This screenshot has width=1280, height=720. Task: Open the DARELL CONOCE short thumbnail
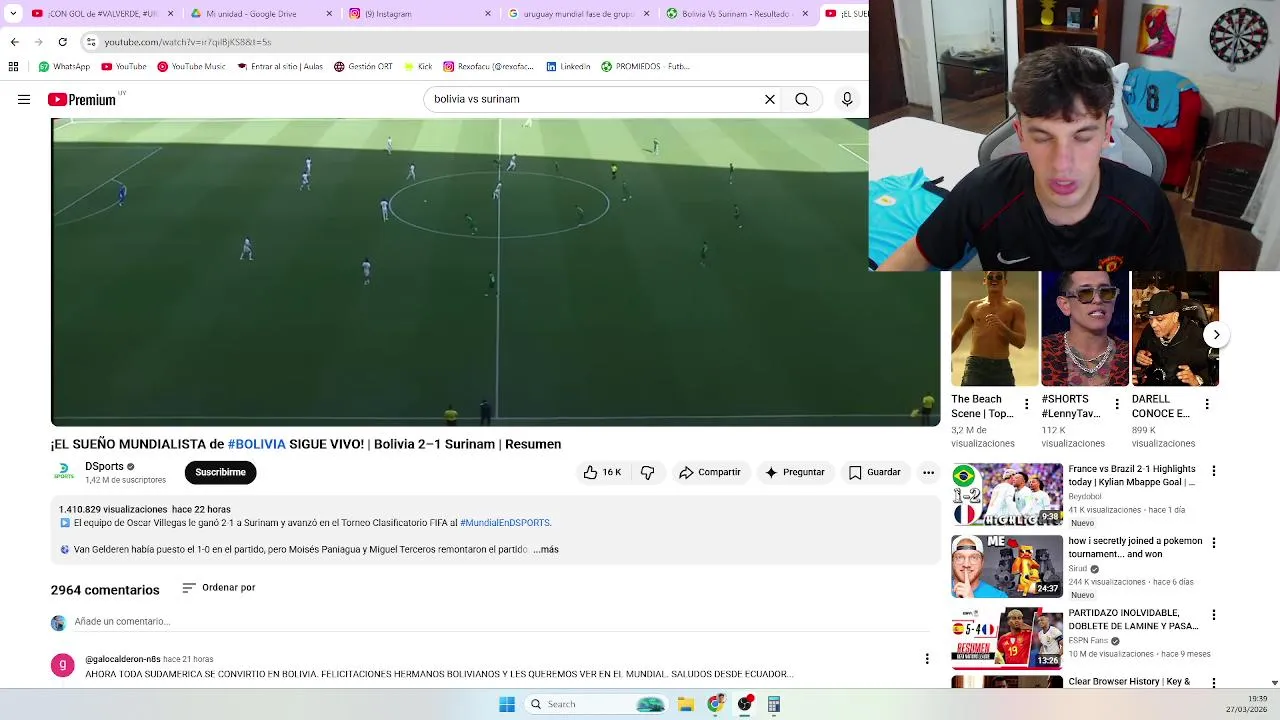(x=1175, y=329)
